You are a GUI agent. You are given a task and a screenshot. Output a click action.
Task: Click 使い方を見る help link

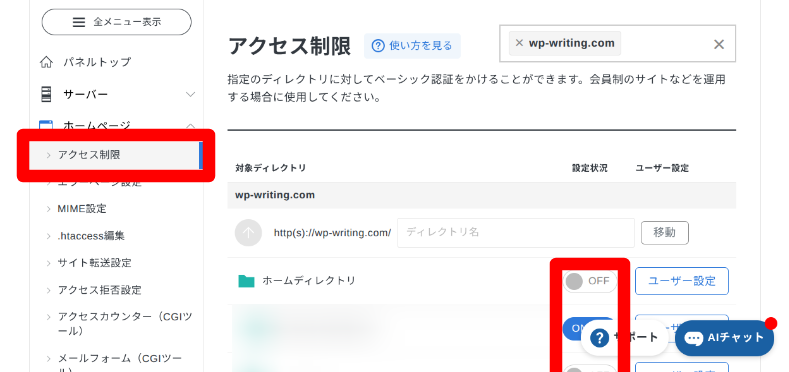[412, 46]
